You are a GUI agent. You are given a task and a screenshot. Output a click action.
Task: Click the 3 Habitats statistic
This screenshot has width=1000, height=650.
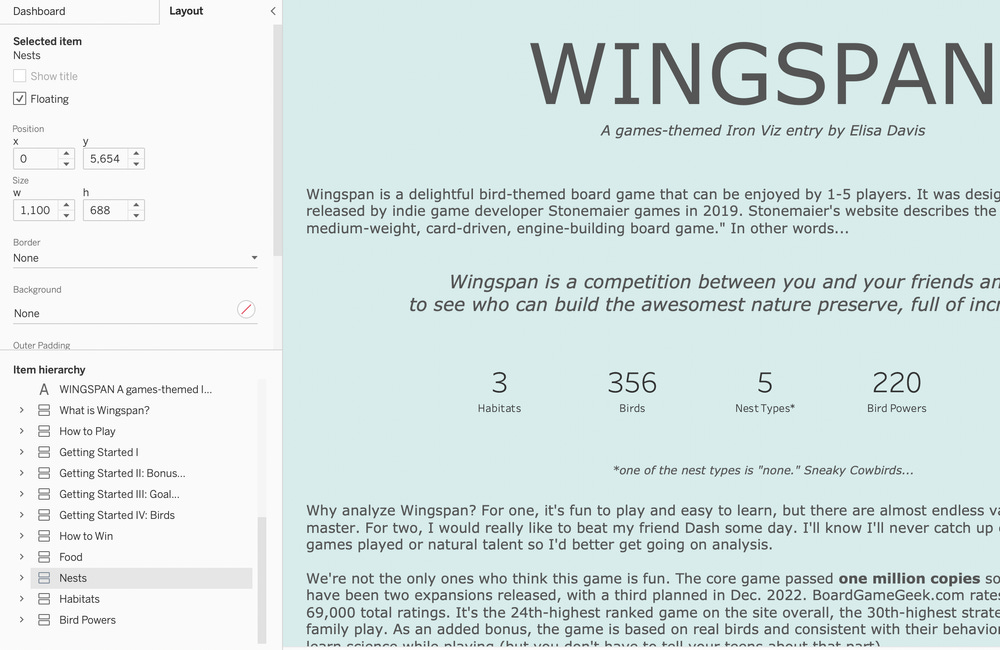point(499,392)
